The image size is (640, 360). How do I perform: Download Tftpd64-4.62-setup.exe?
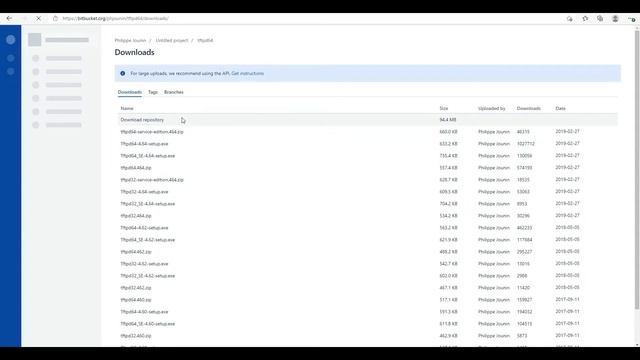point(144,228)
